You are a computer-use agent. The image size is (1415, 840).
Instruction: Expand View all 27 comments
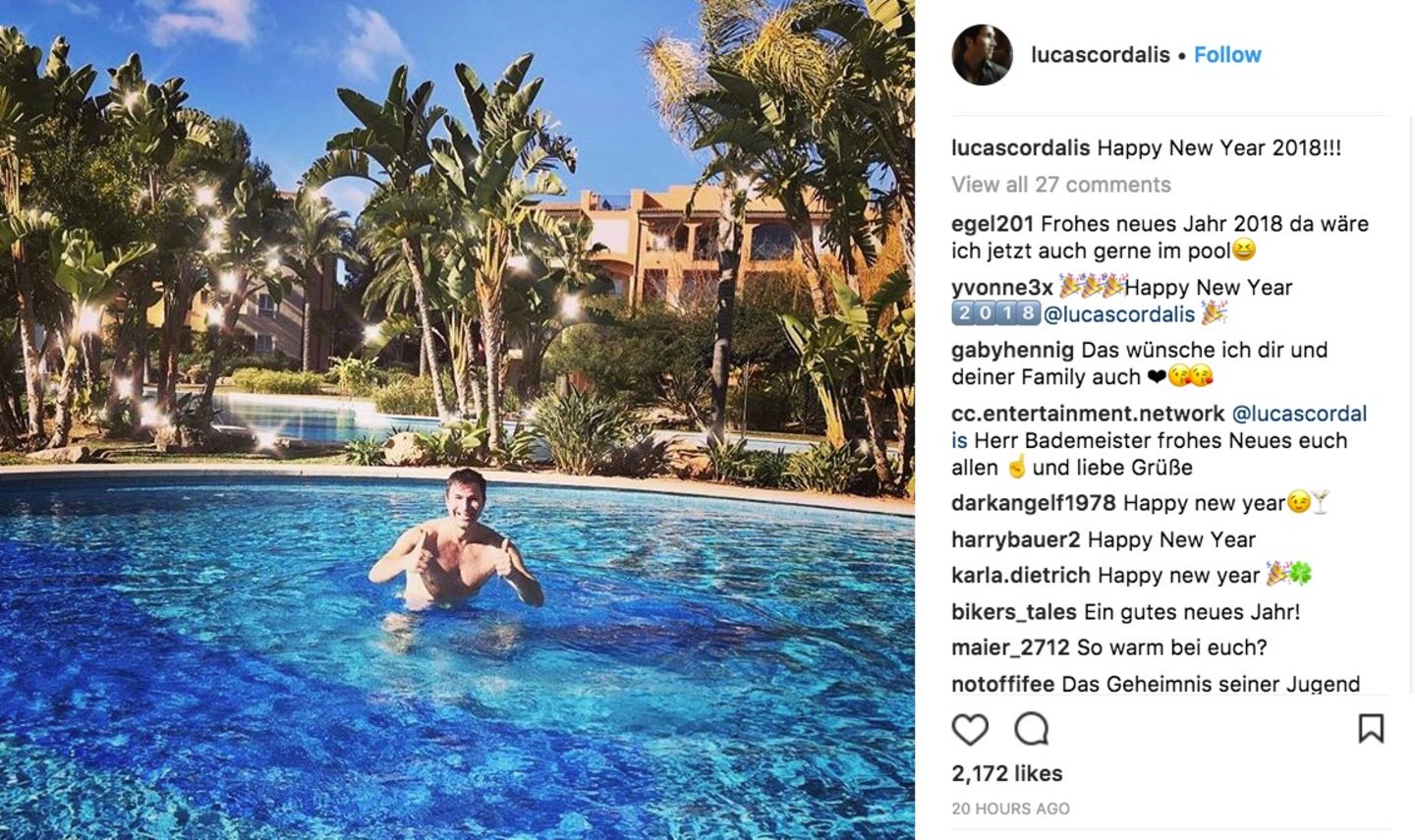point(1061,185)
